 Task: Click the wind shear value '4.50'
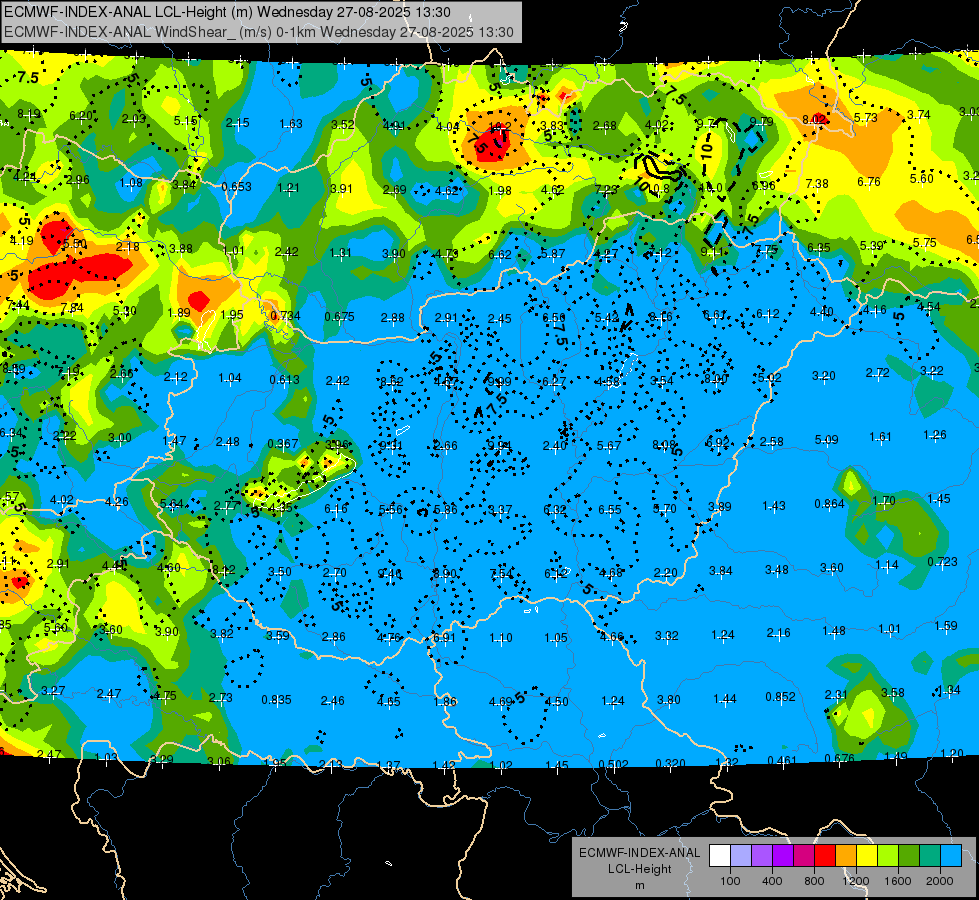[x=556, y=701]
